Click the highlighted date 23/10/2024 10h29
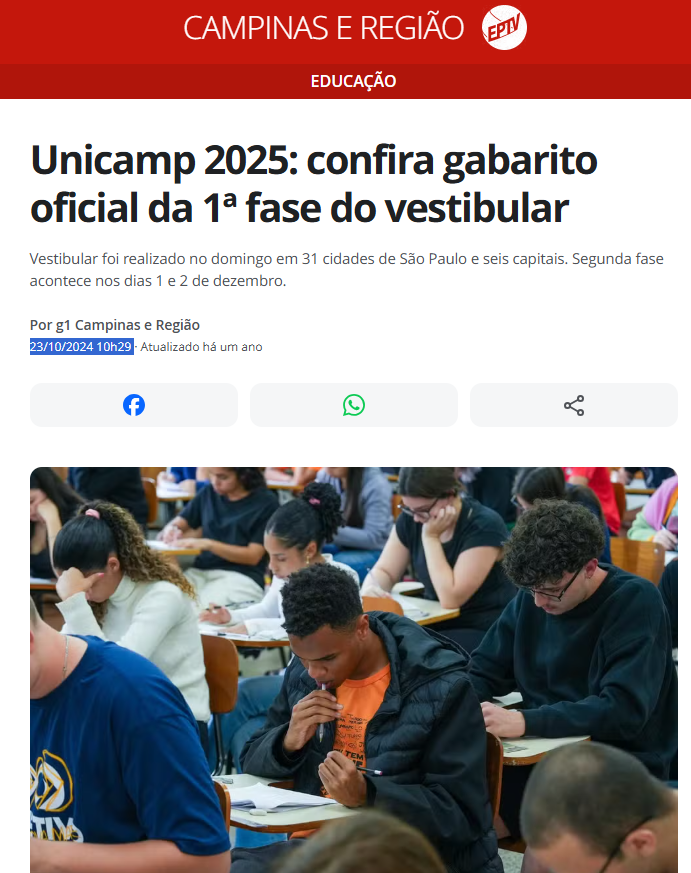This screenshot has height=873, width=691. coord(81,346)
